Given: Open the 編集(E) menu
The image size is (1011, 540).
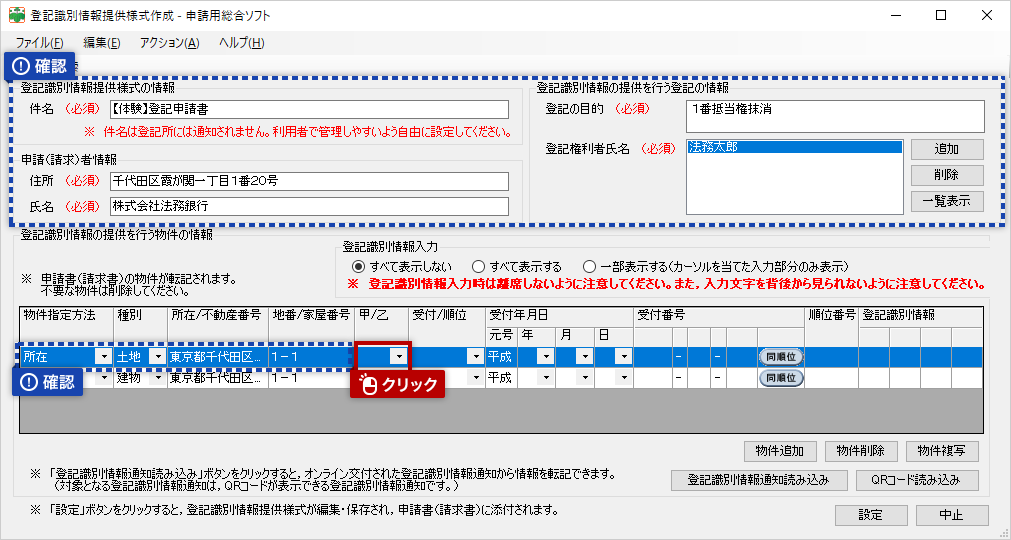Looking at the screenshot, I should tap(102, 43).
